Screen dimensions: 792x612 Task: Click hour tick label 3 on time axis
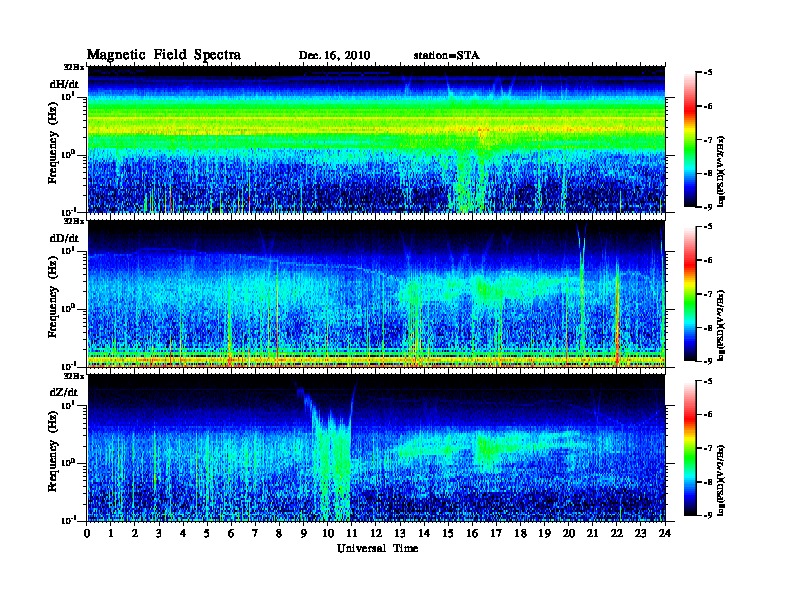159,533
